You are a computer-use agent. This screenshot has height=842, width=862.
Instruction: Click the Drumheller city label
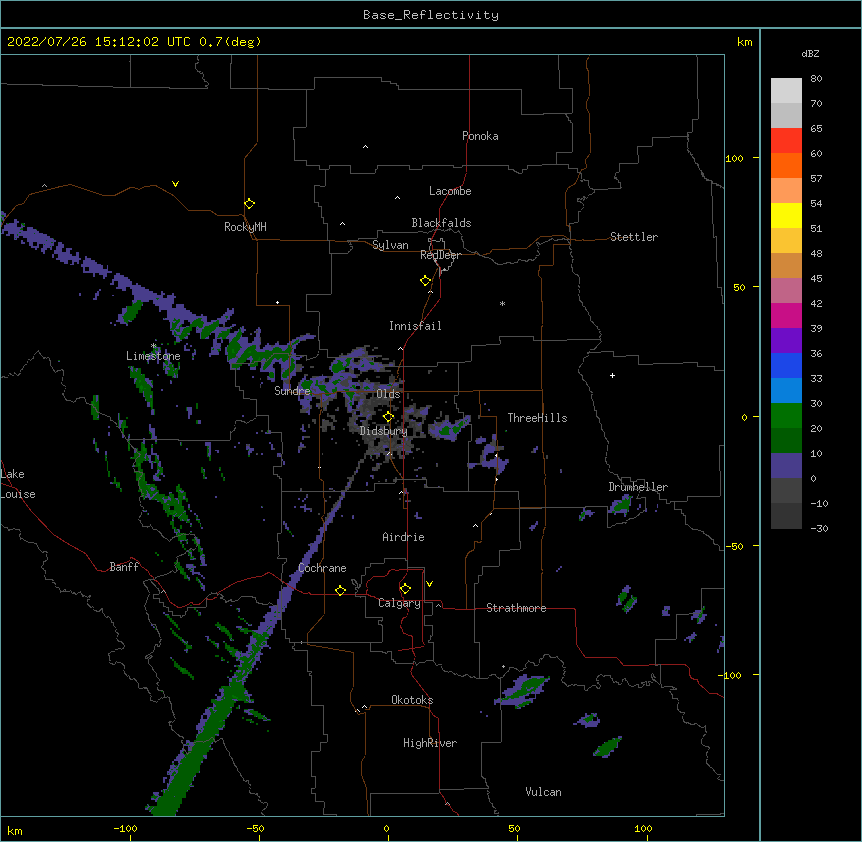638,487
